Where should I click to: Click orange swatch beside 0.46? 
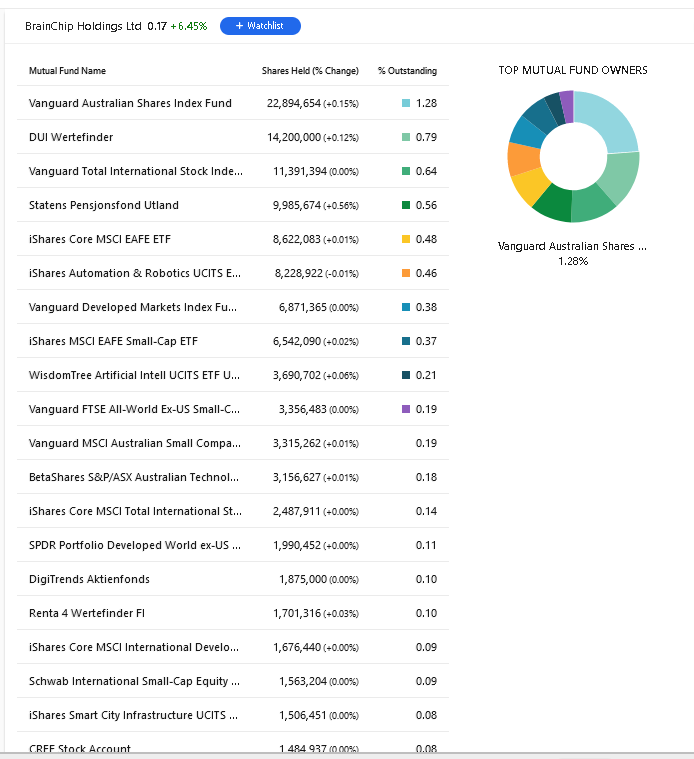(x=406, y=273)
